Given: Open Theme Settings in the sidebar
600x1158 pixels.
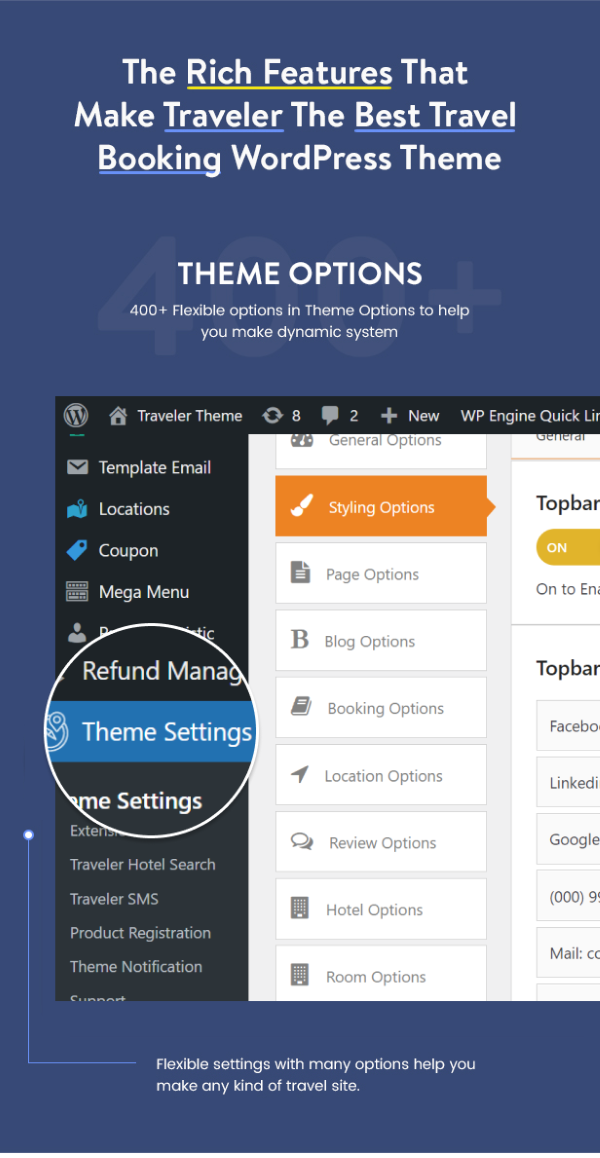Looking at the screenshot, I should coord(165,732).
